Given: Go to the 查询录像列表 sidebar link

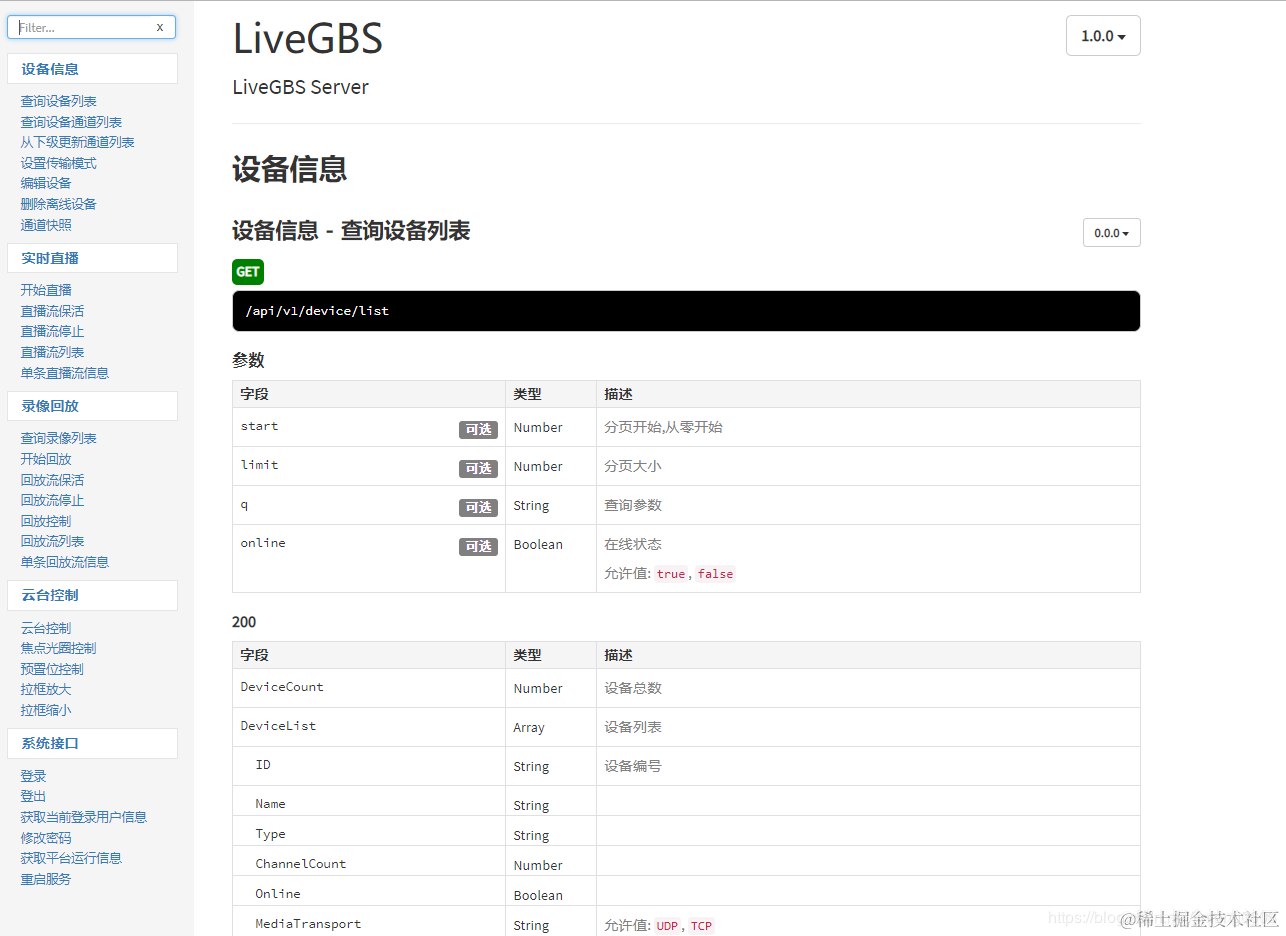Looking at the screenshot, I should tap(59, 438).
